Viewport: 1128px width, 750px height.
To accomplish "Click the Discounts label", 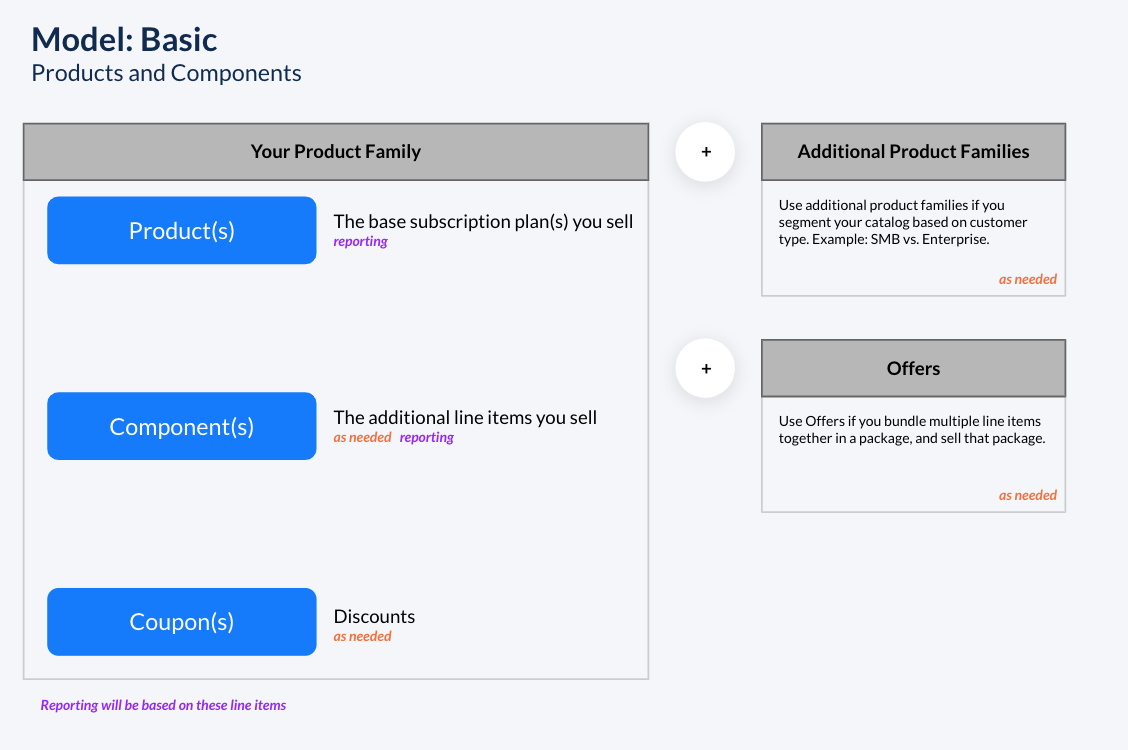I will coord(374,617).
